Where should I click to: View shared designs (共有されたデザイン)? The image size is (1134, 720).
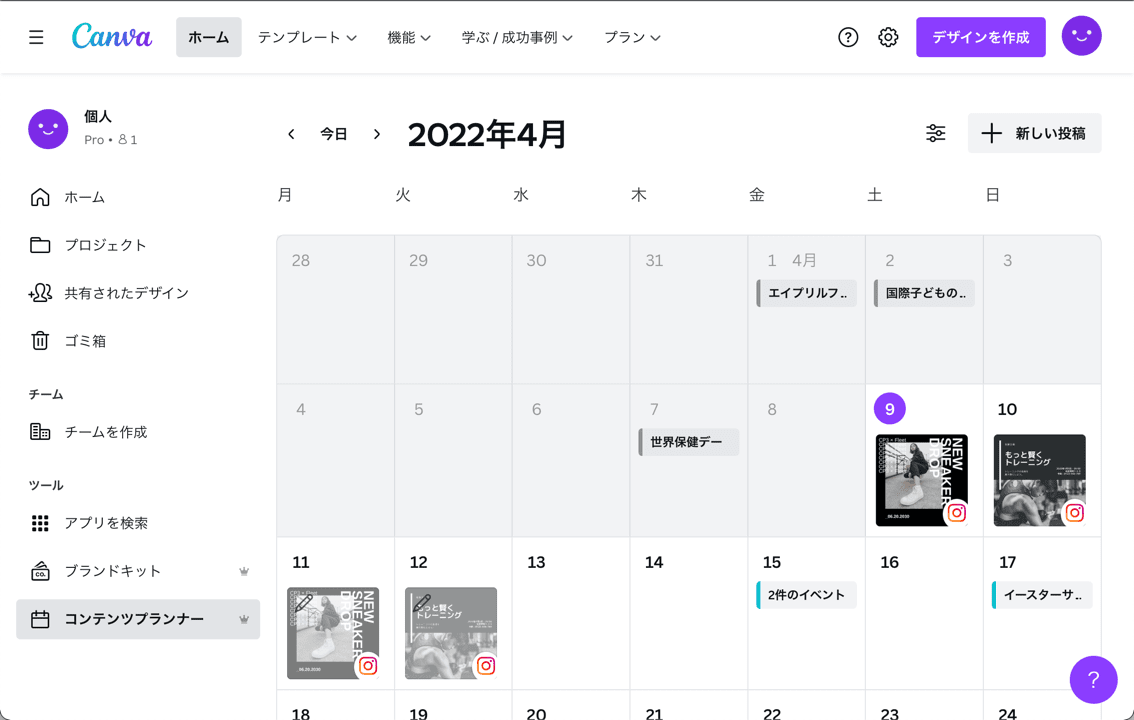click(115, 292)
